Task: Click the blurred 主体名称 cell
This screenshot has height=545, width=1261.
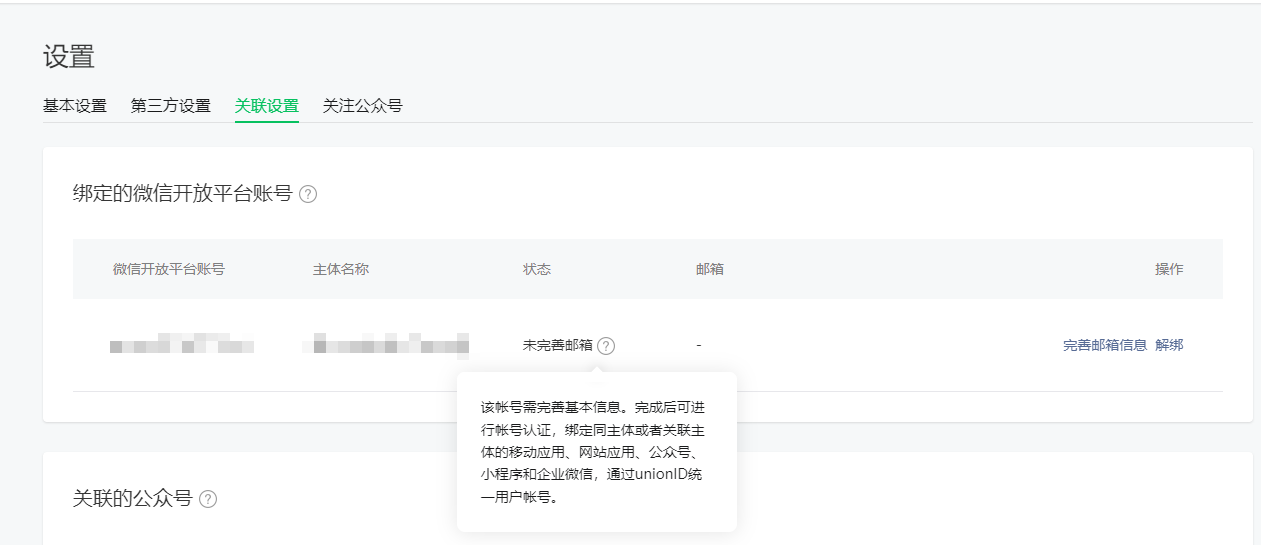Action: (x=386, y=346)
